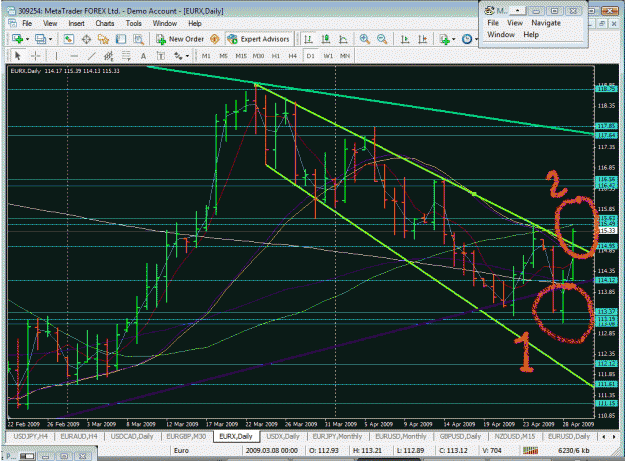Switch chart to candlesticks mode
The image size is (625, 461).
326,39
